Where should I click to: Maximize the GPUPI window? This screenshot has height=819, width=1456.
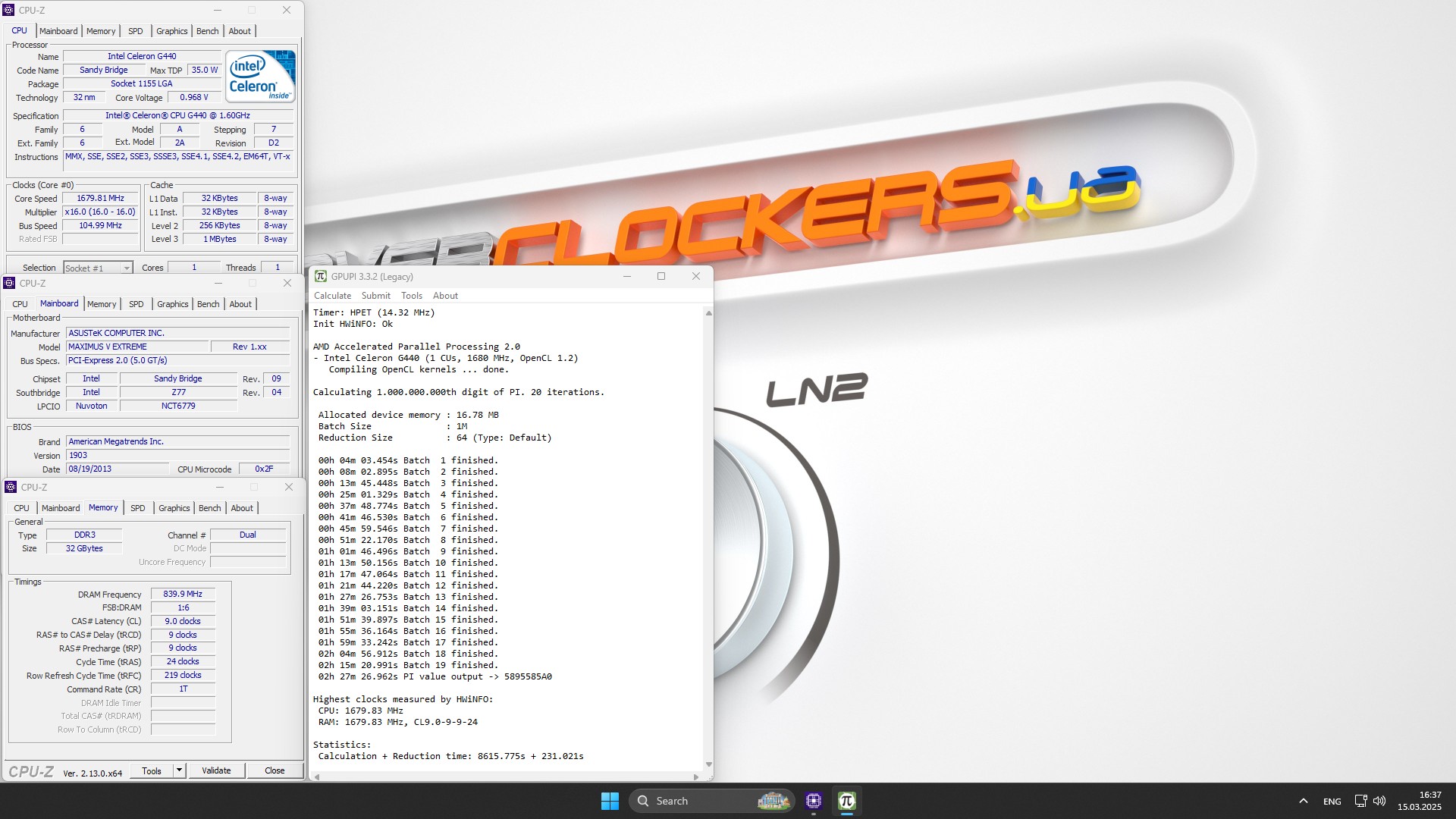tap(661, 276)
